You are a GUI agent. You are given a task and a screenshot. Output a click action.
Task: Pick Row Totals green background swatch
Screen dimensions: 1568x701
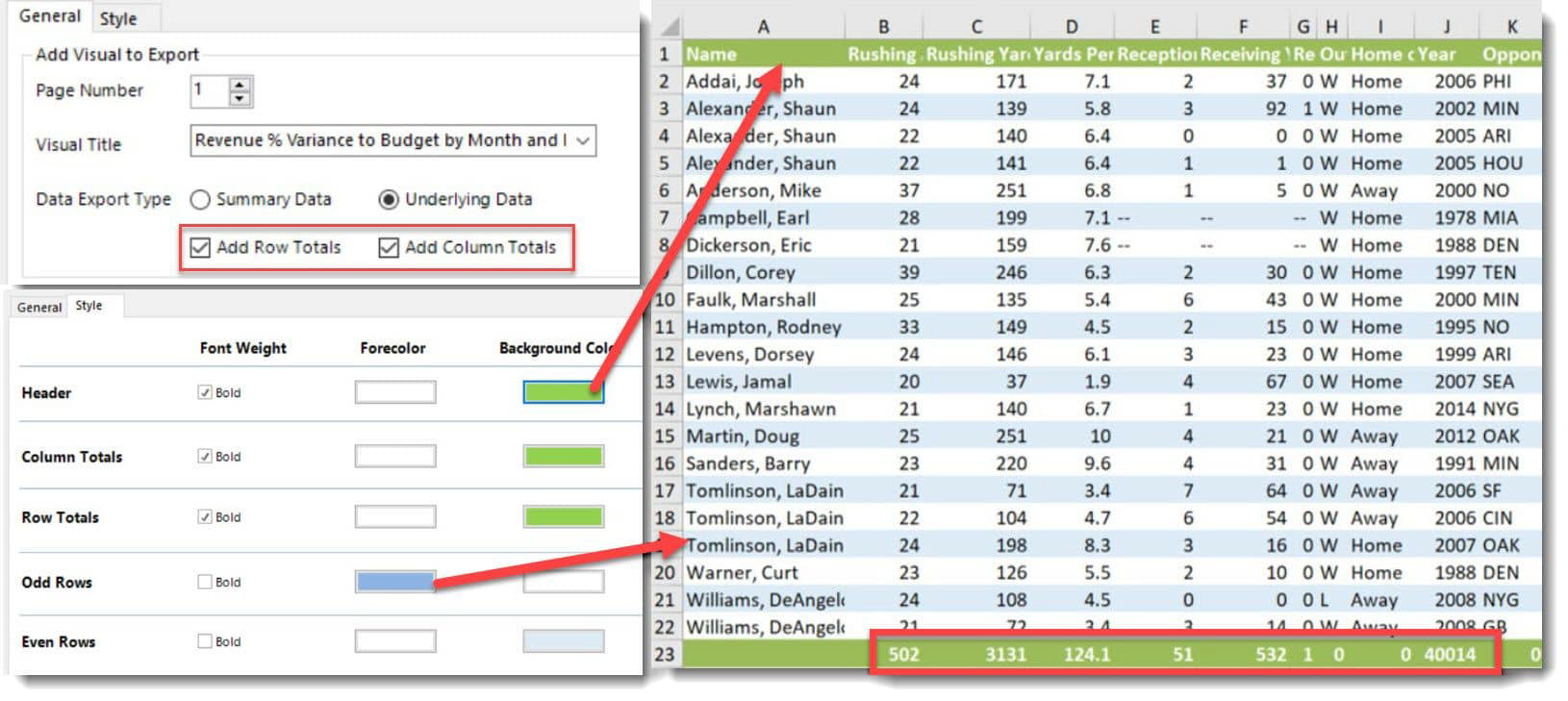pyautogui.click(x=564, y=516)
